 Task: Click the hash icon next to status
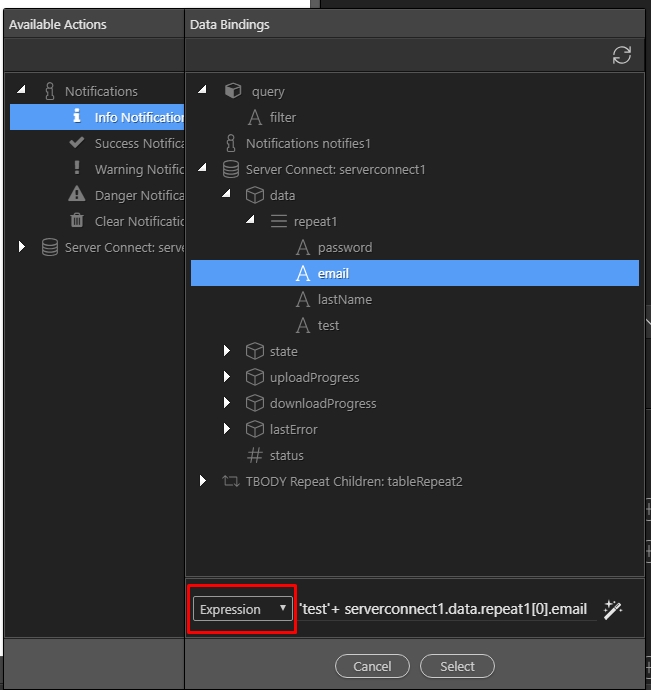click(254, 455)
